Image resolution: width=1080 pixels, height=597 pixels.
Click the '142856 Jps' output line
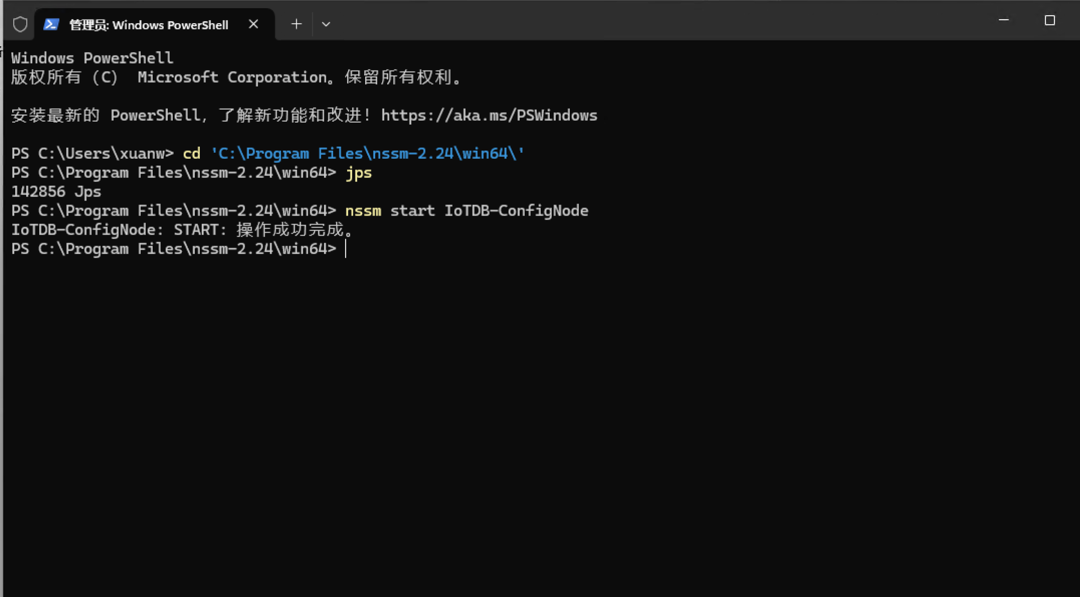click(x=56, y=192)
